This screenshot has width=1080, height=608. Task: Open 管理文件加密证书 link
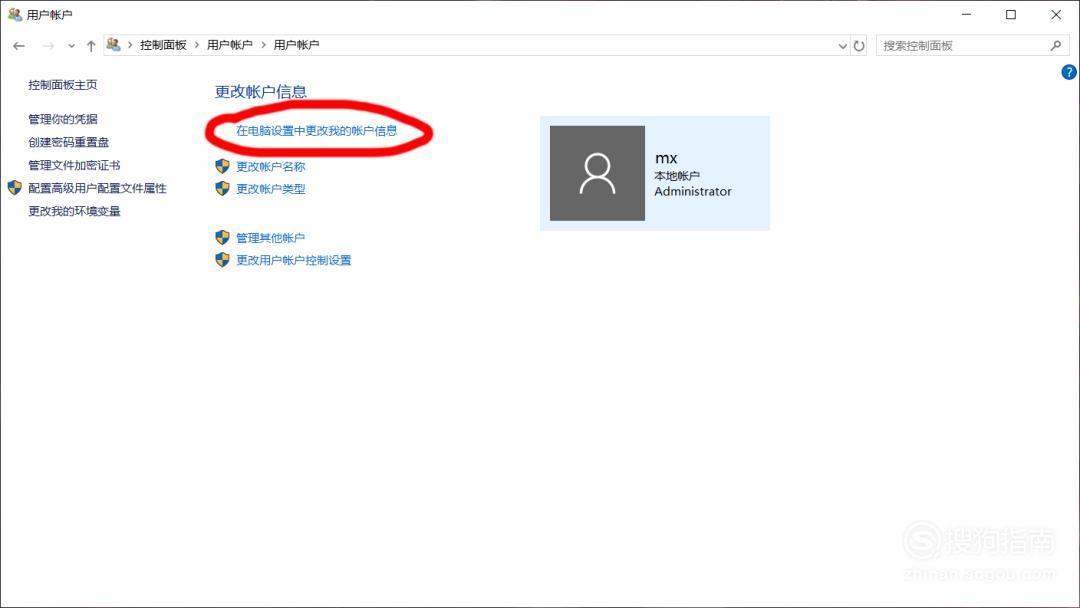click(x=74, y=165)
